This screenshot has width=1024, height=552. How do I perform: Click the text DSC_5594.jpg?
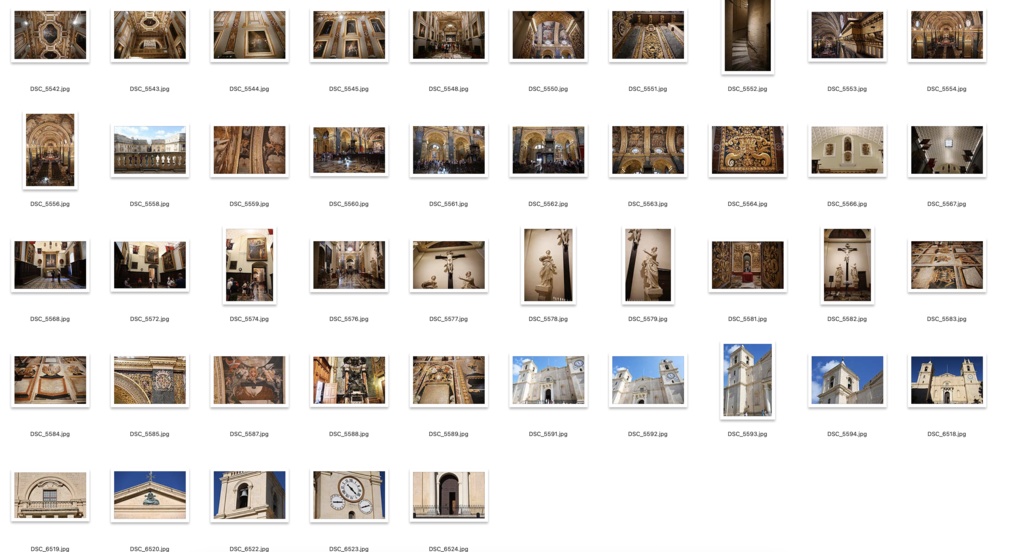point(847,434)
